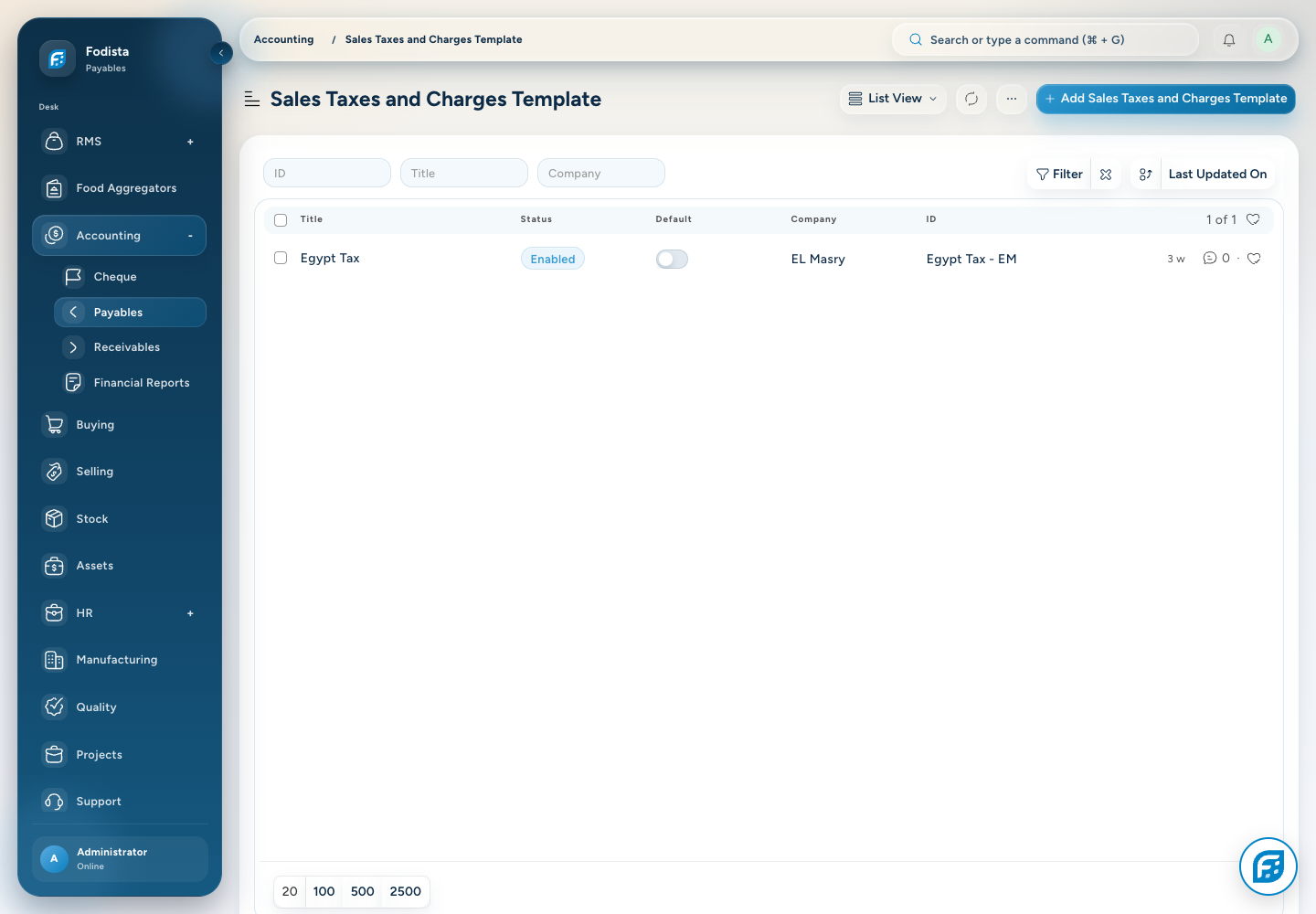The width and height of the screenshot is (1316, 914).
Task: Open the List View dropdown
Action: 893,99
